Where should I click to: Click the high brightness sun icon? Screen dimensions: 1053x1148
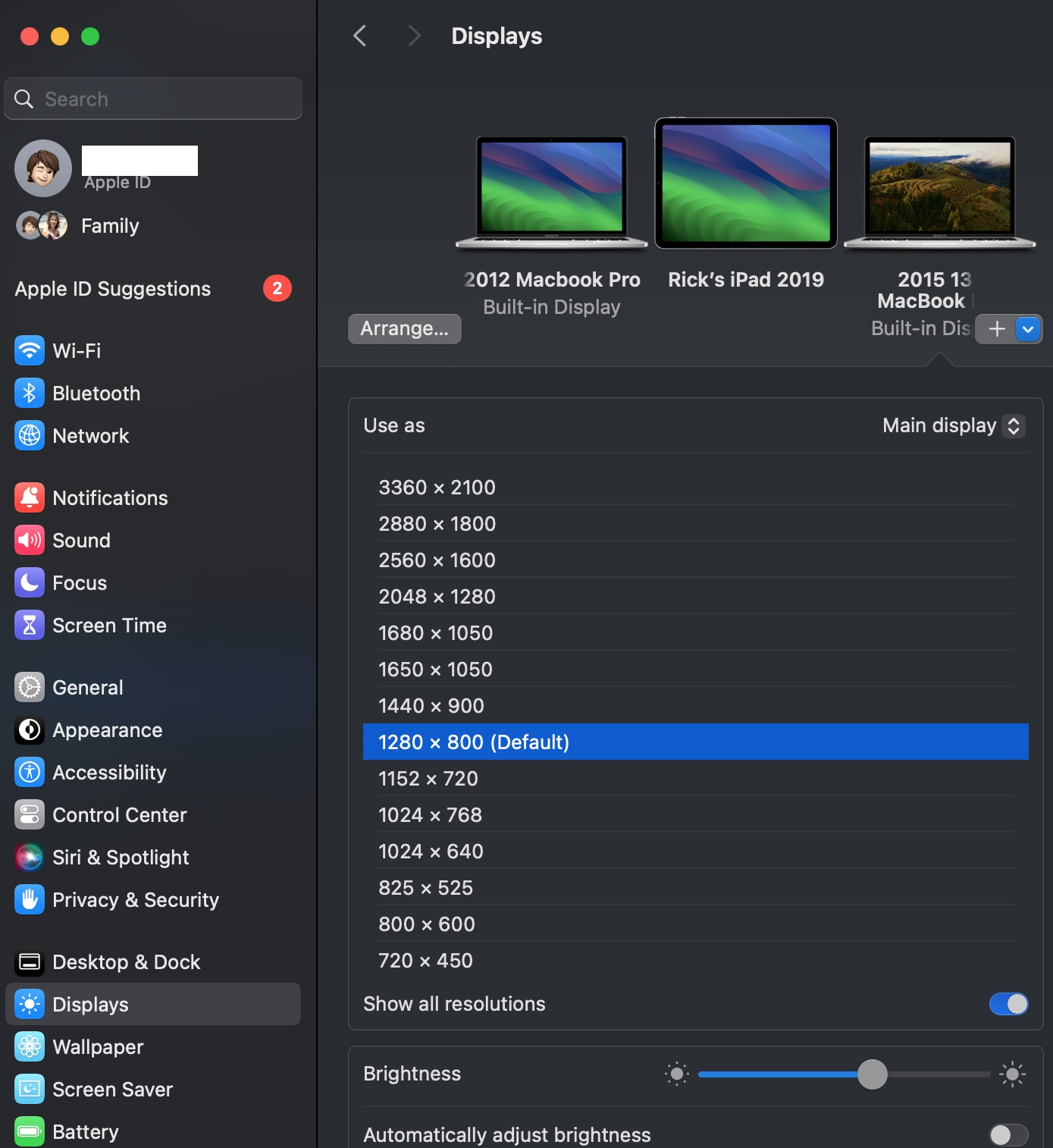coord(1012,1074)
